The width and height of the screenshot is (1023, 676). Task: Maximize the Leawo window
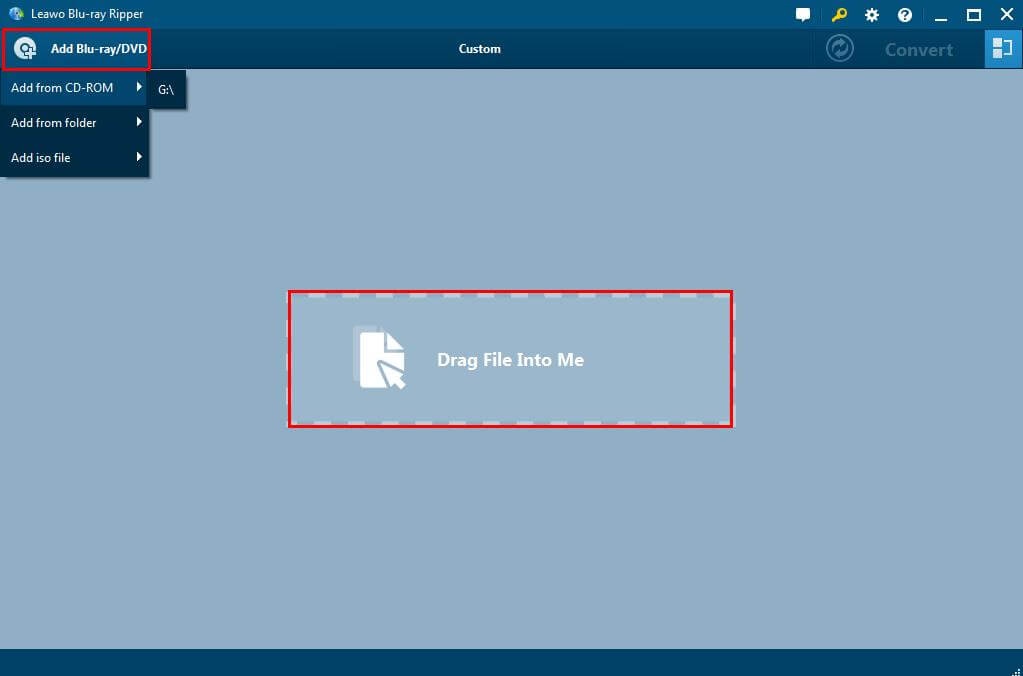click(973, 14)
